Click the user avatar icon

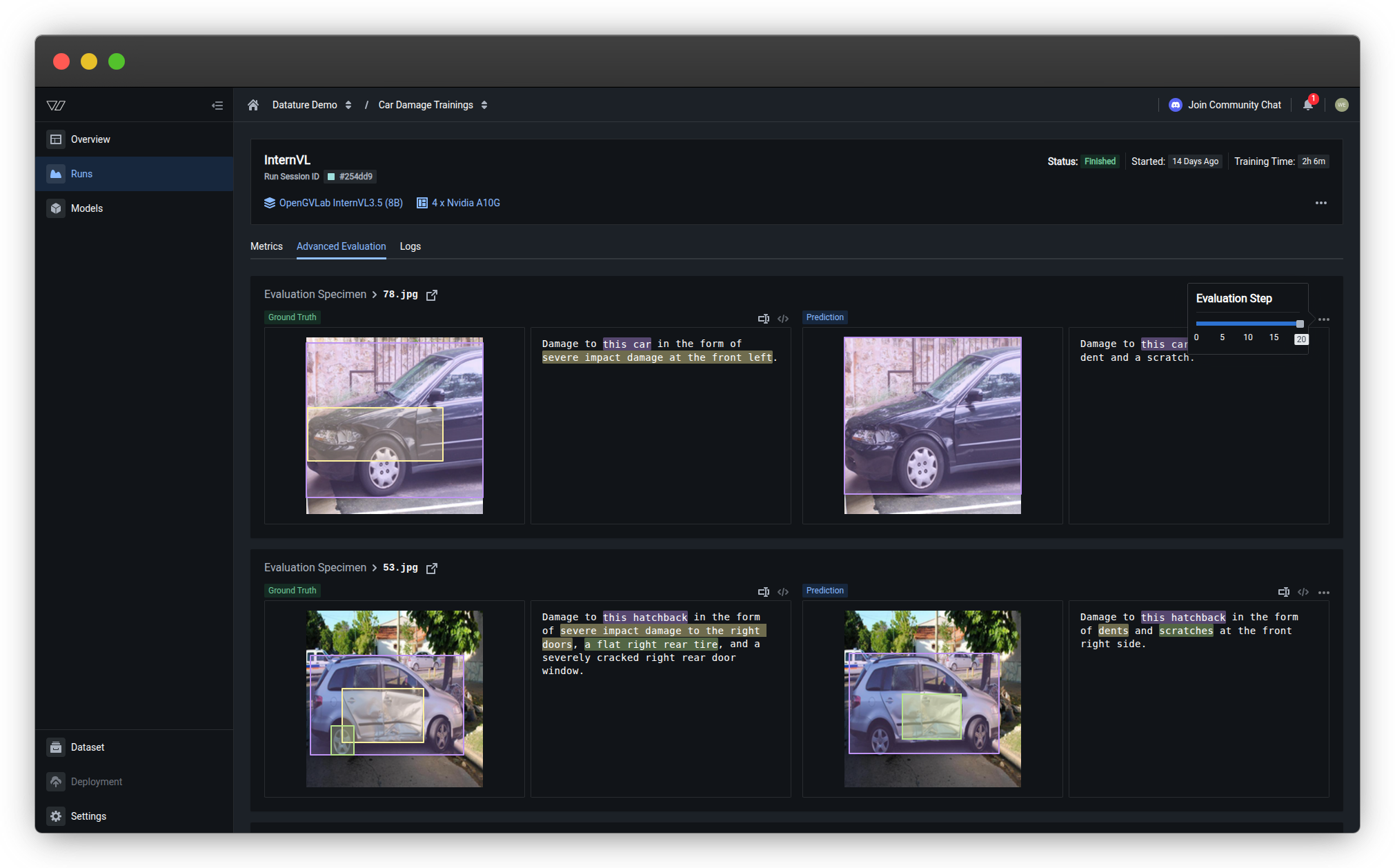click(x=1341, y=105)
